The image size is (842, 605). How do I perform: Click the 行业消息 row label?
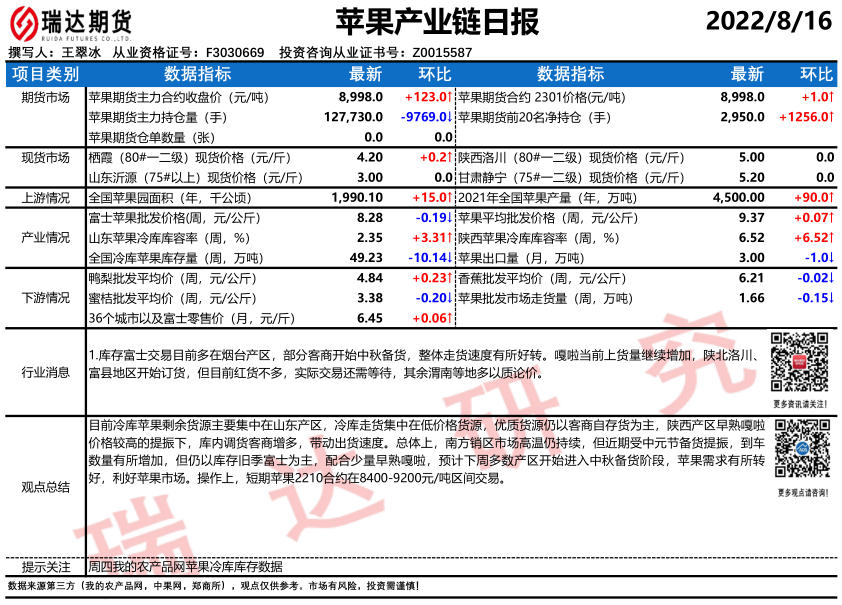(x=45, y=372)
